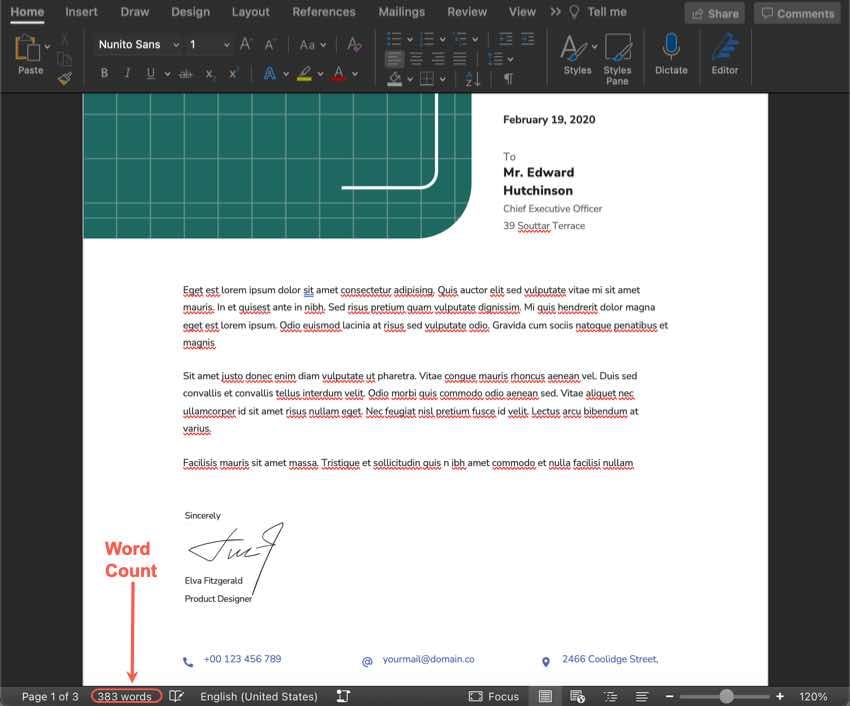850x706 pixels.
Task: Start Dictate voice typing
Action: (671, 55)
